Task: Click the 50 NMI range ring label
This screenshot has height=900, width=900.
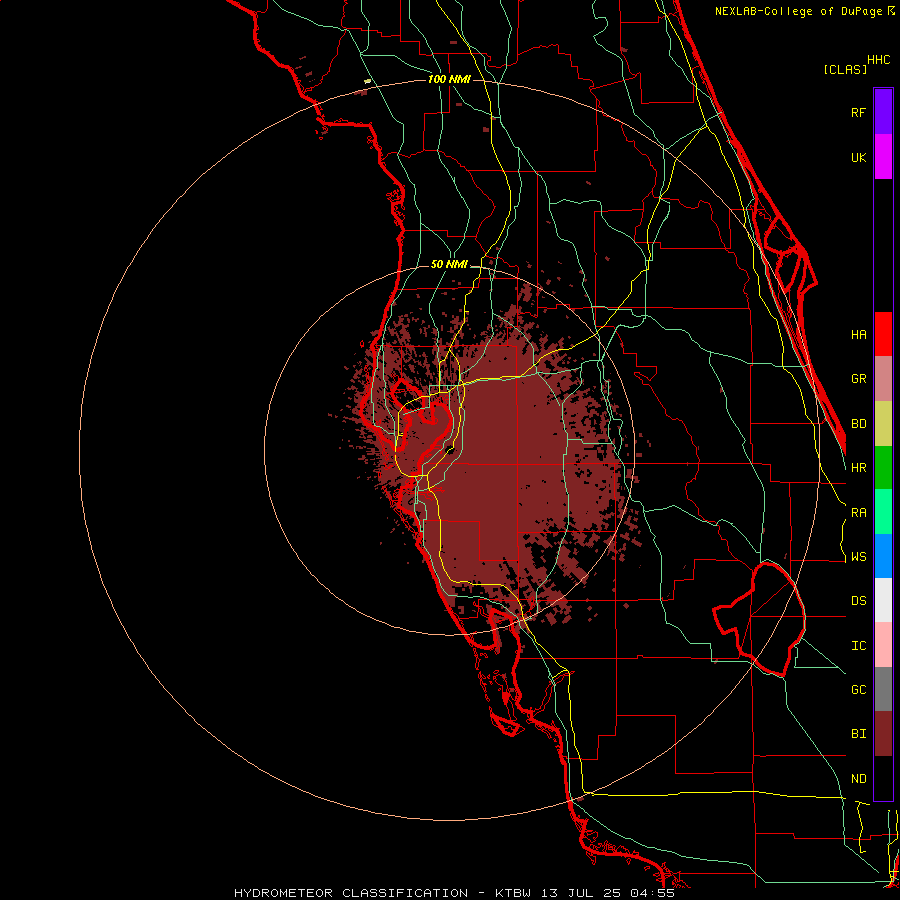Action: click(449, 265)
